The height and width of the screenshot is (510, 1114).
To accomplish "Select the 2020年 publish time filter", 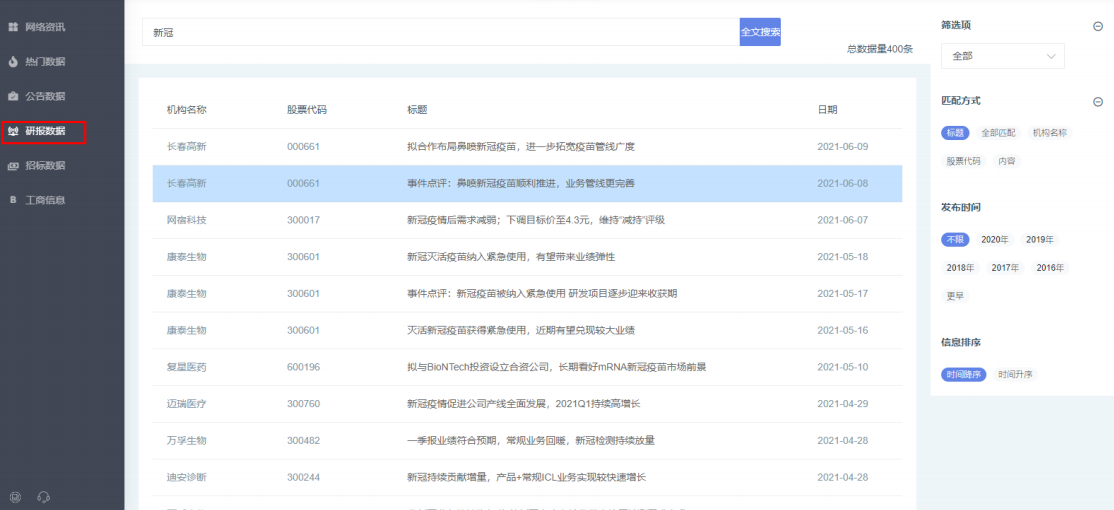I will (994, 240).
